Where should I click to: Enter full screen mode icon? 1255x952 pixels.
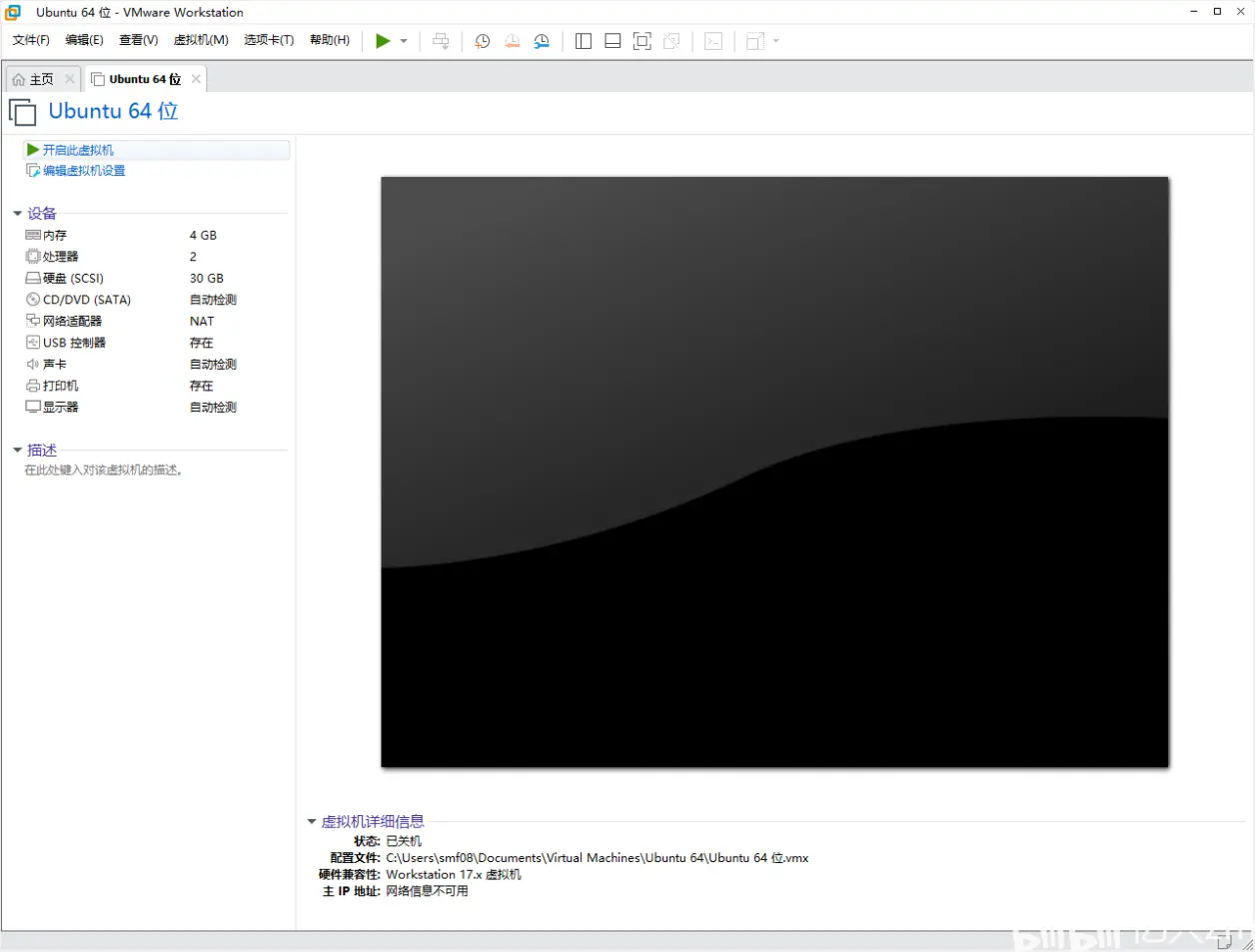642,41
